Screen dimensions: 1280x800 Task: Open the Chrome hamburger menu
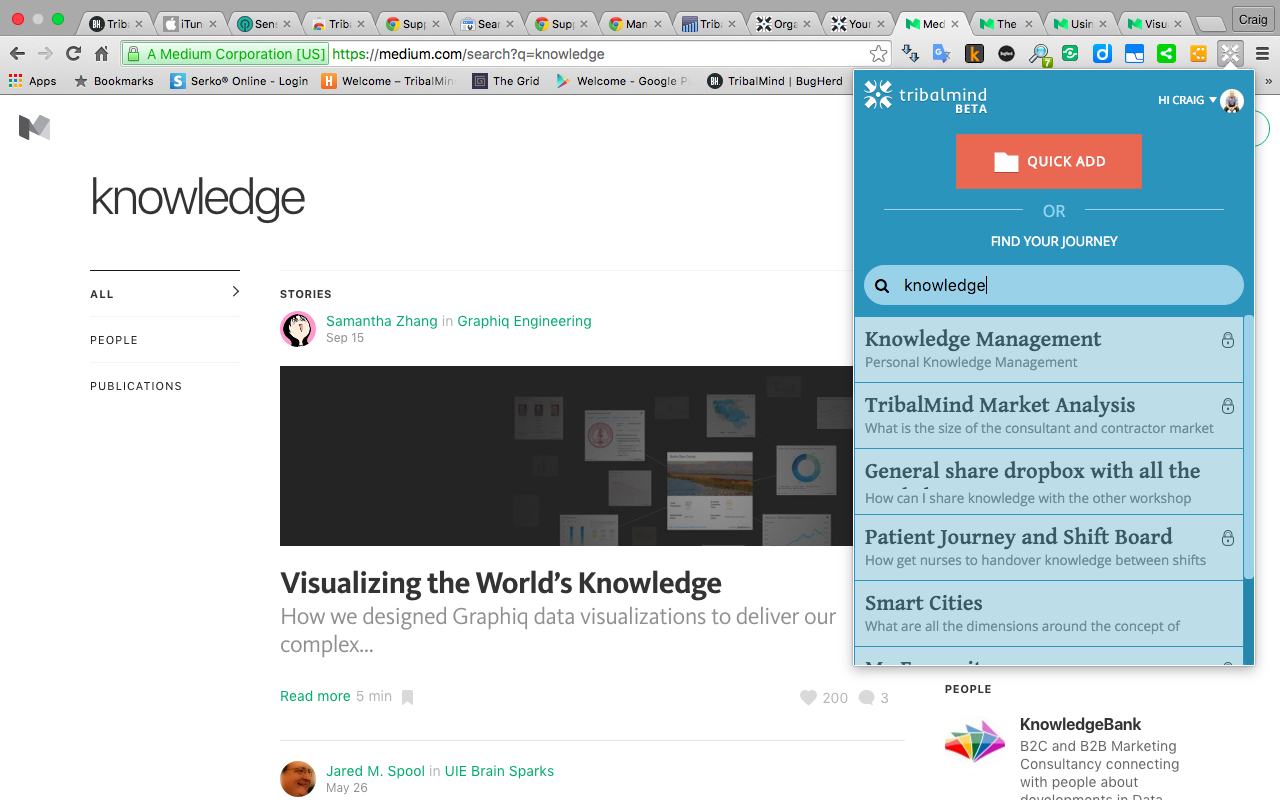click(1261, 54)
